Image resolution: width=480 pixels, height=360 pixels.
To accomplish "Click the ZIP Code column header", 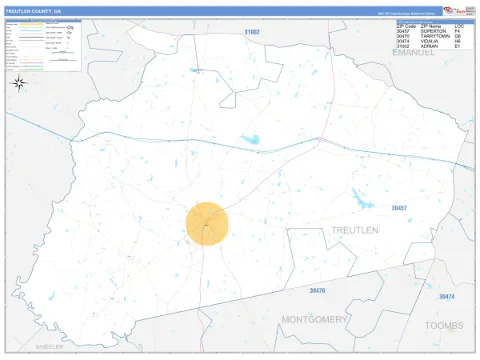I will point(406,26).
